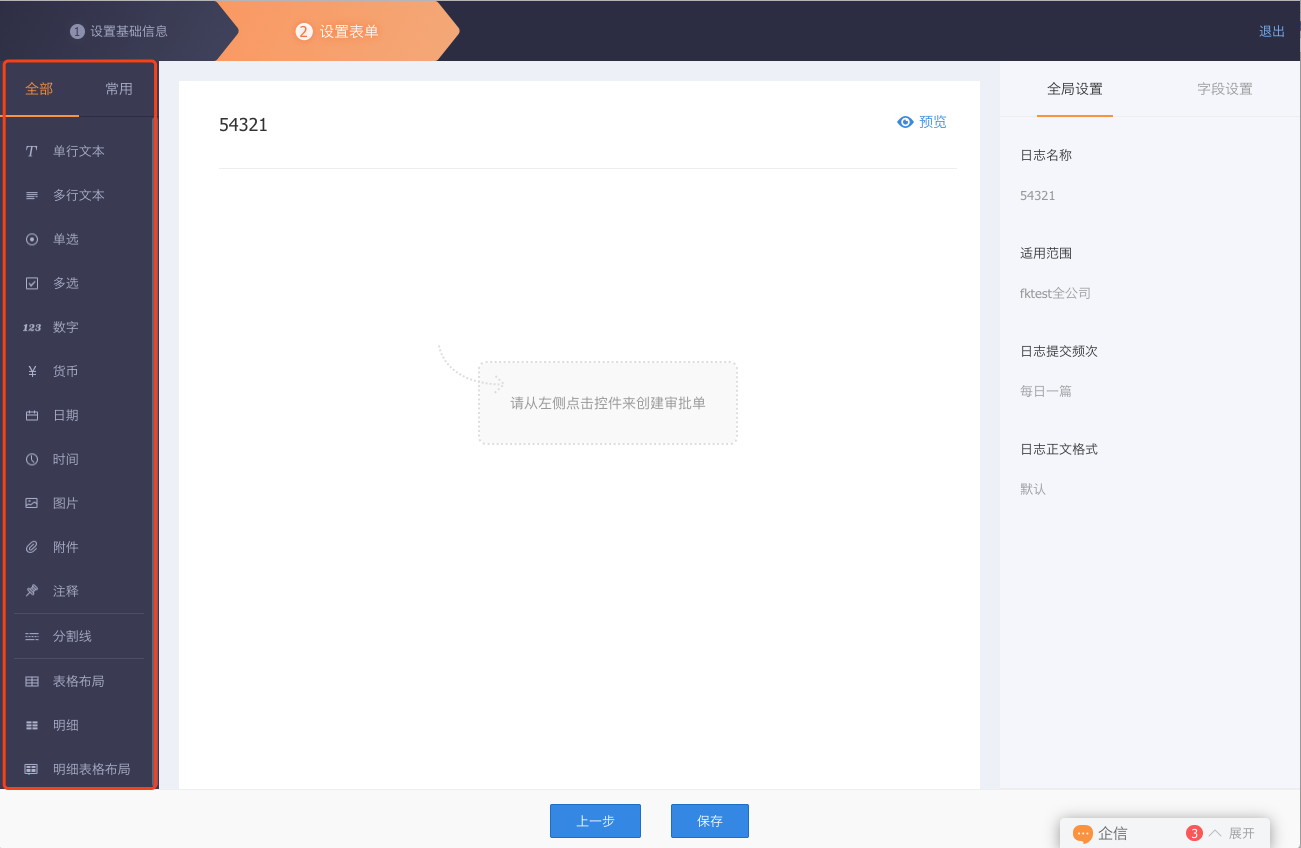Image resolution: width=1301 pixels, height=848 pixels.
Task: Go to step 1 设置基础信息
Action: (119, 31)
